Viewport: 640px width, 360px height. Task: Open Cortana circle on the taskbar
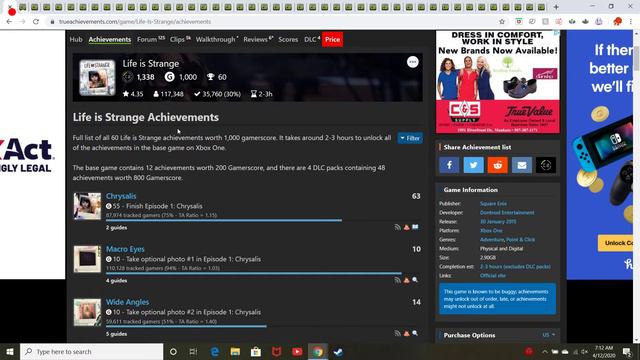point(173,351)
